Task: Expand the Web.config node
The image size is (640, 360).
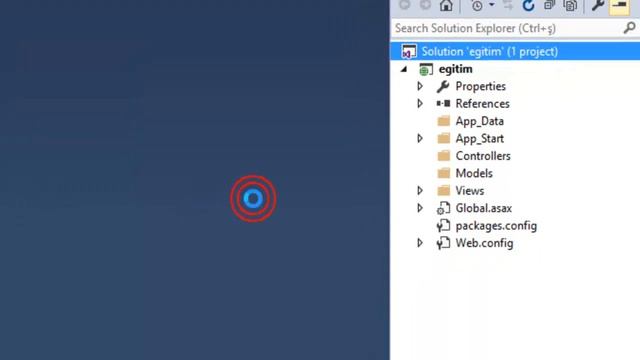Action: coord(420,243)
